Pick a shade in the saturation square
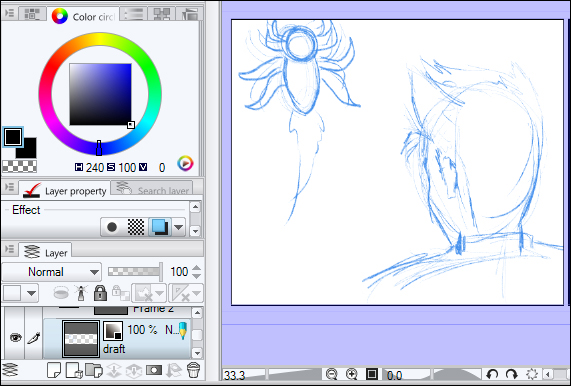571x386 pixels. point(100,94)
